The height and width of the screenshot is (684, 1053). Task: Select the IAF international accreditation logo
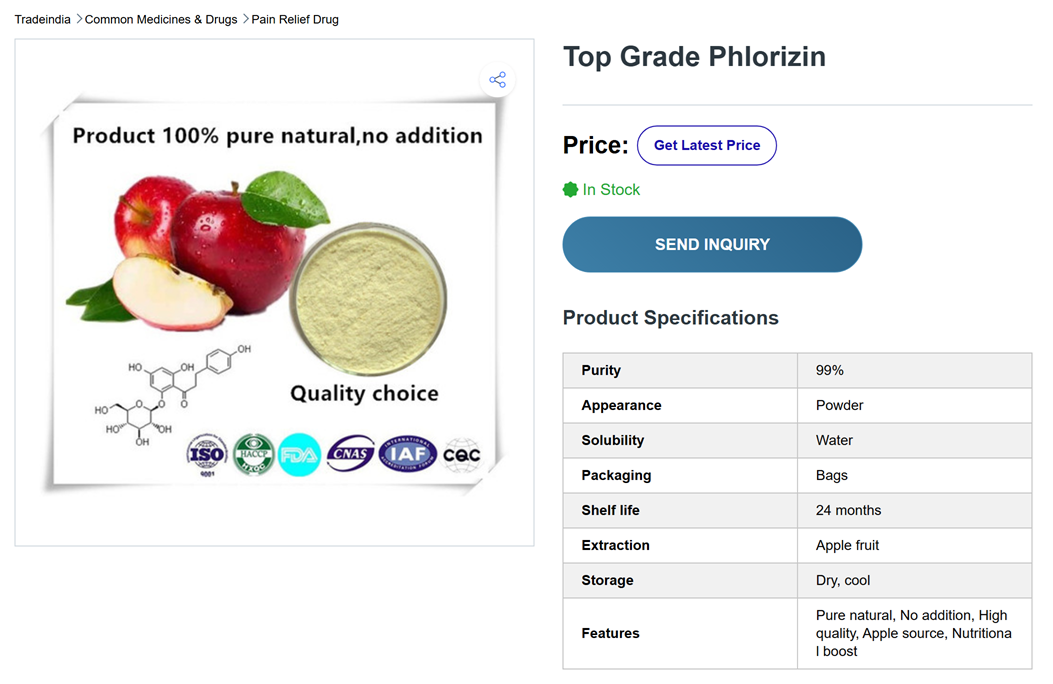click(406, 454)
